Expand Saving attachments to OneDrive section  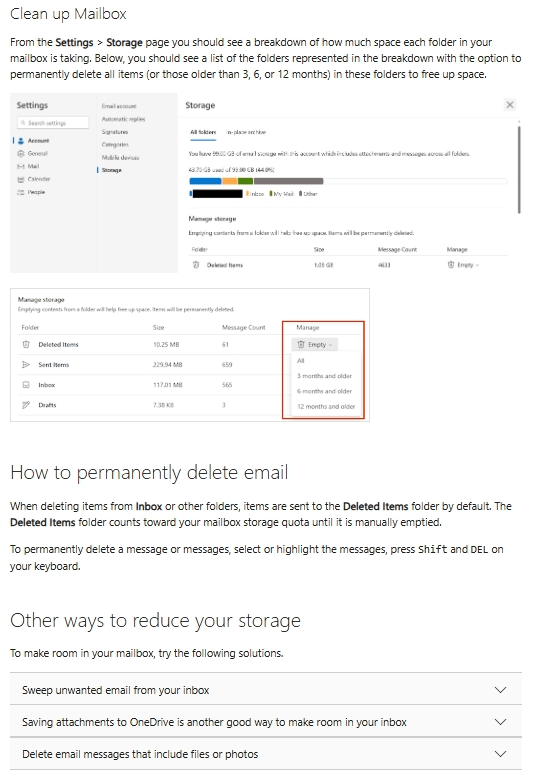coord(266,722)
